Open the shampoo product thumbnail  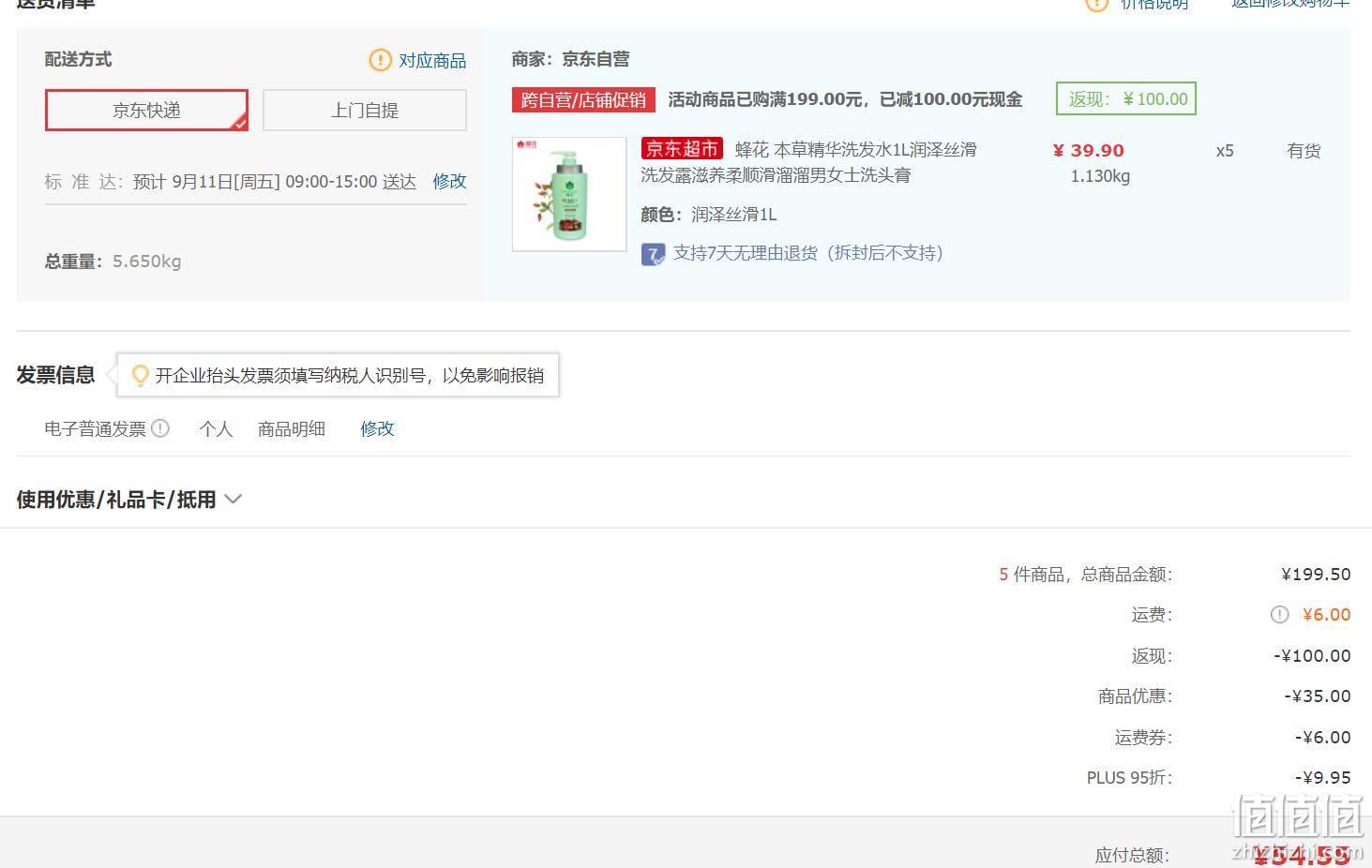(x=569, y=194)
